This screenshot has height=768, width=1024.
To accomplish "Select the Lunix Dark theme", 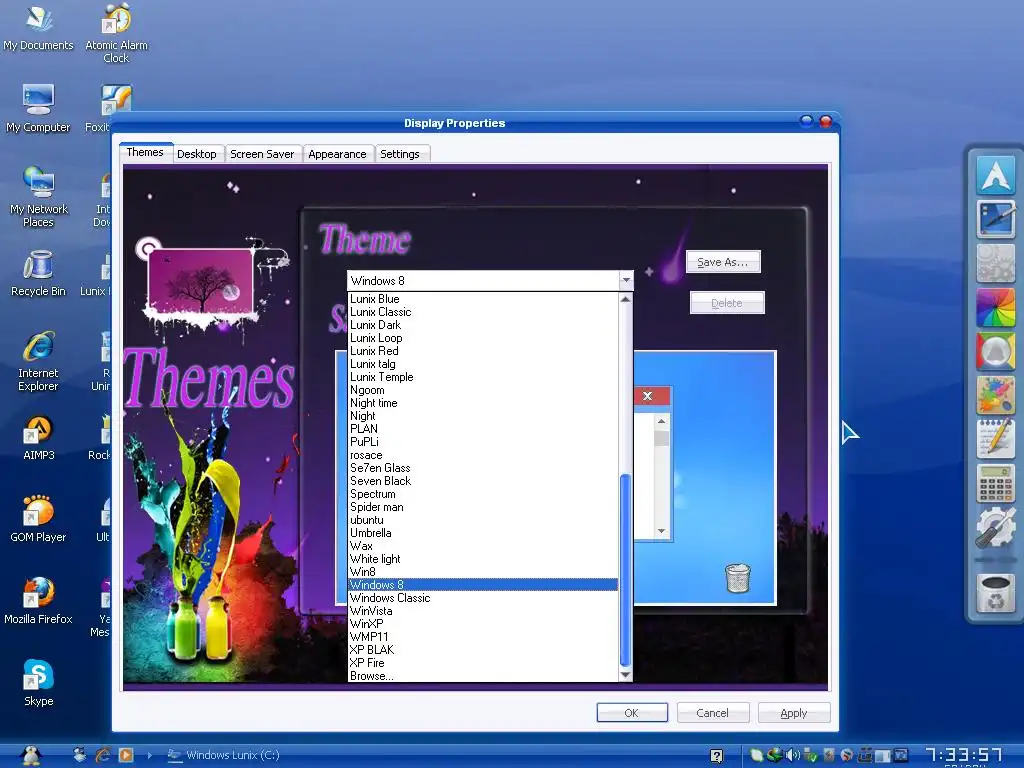I will point(483,325).
